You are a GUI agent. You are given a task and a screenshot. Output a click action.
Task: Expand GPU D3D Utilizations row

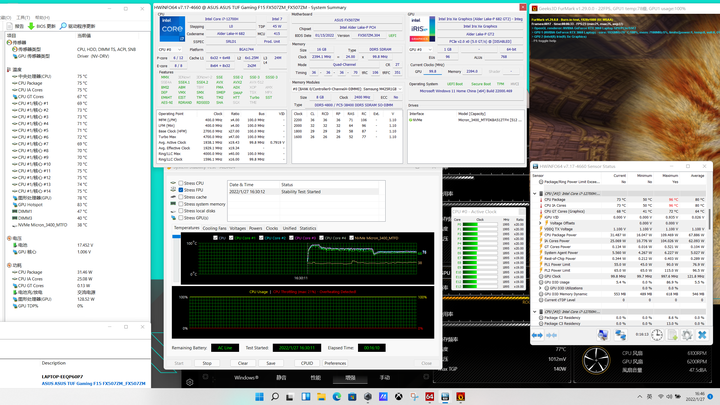click(540, 288)
